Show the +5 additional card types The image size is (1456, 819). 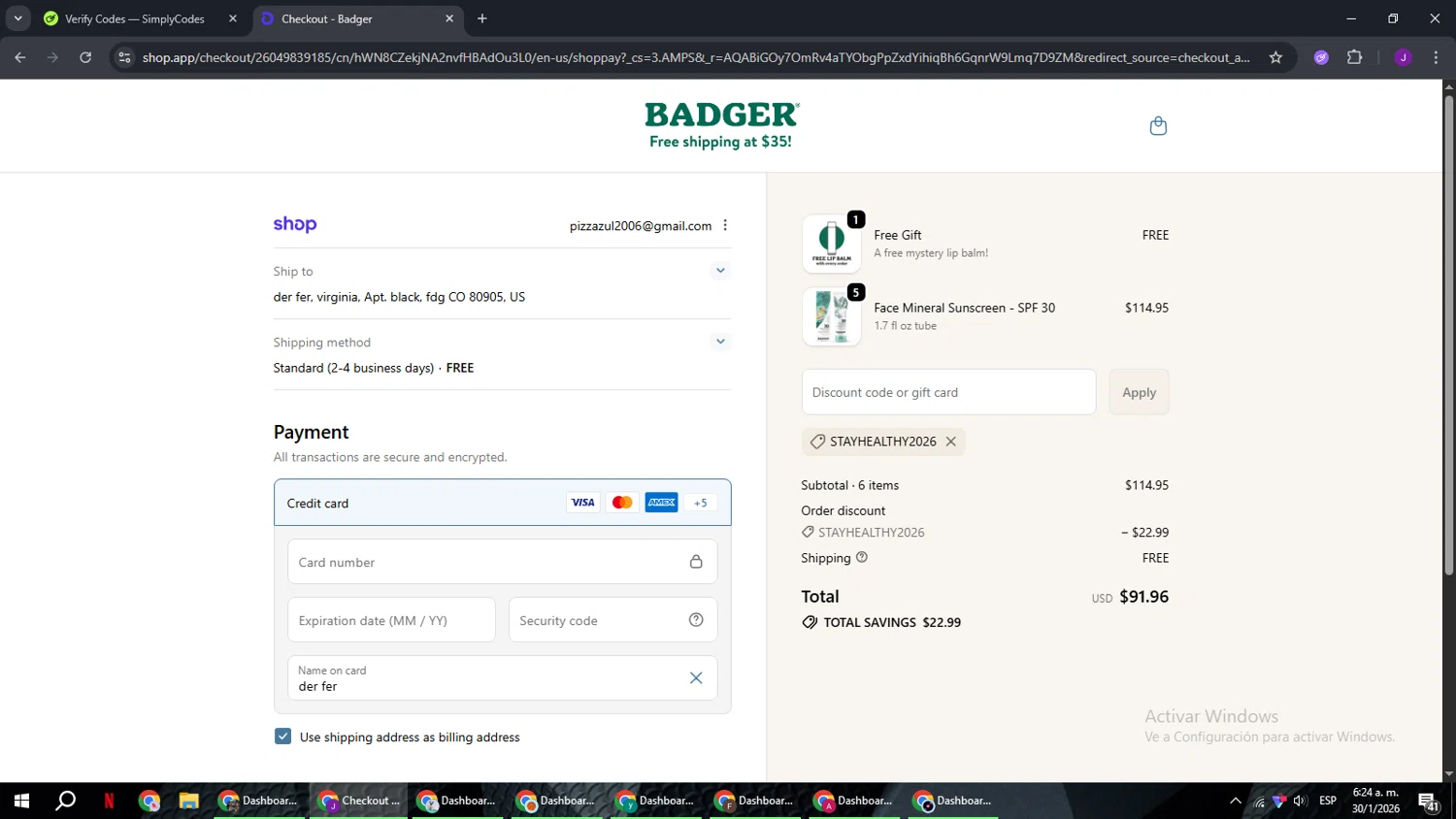click(701, 503)
